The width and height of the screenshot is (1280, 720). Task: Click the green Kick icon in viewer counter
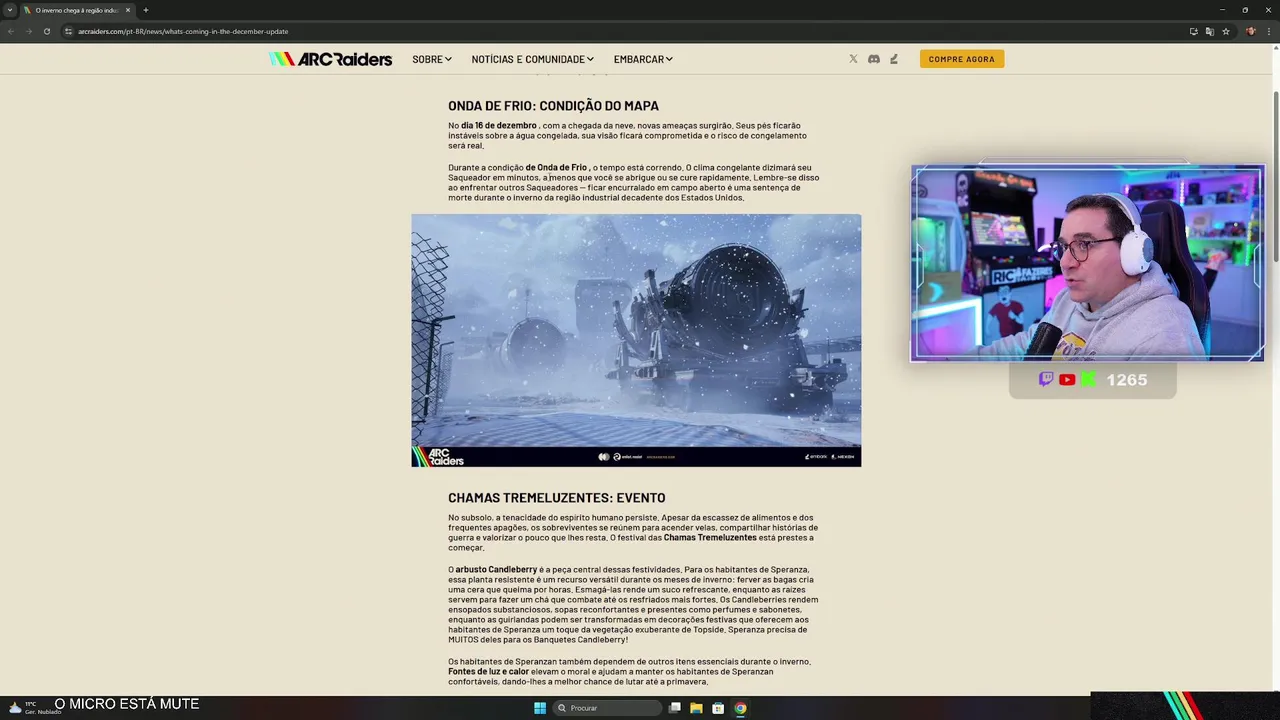click(1088, 380)
